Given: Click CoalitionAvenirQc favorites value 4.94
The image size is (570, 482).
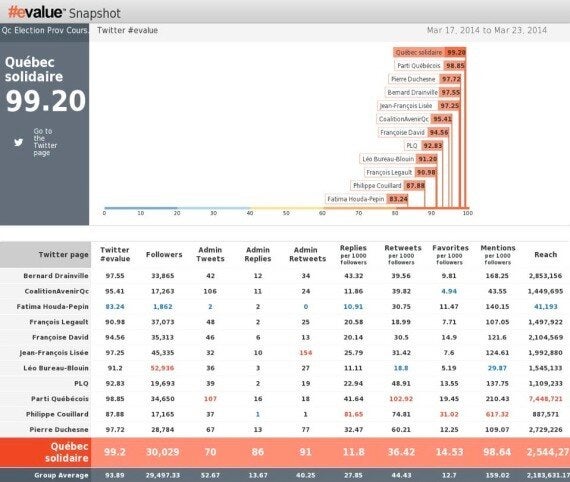Looking at the screenshot, I should 449,291.
